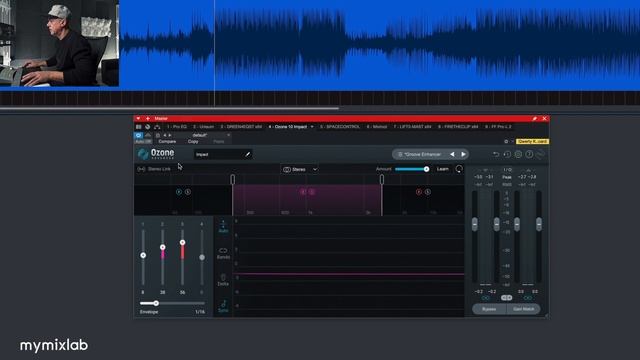Toggle power on band 1 in spectrum

tap(179, 191)
